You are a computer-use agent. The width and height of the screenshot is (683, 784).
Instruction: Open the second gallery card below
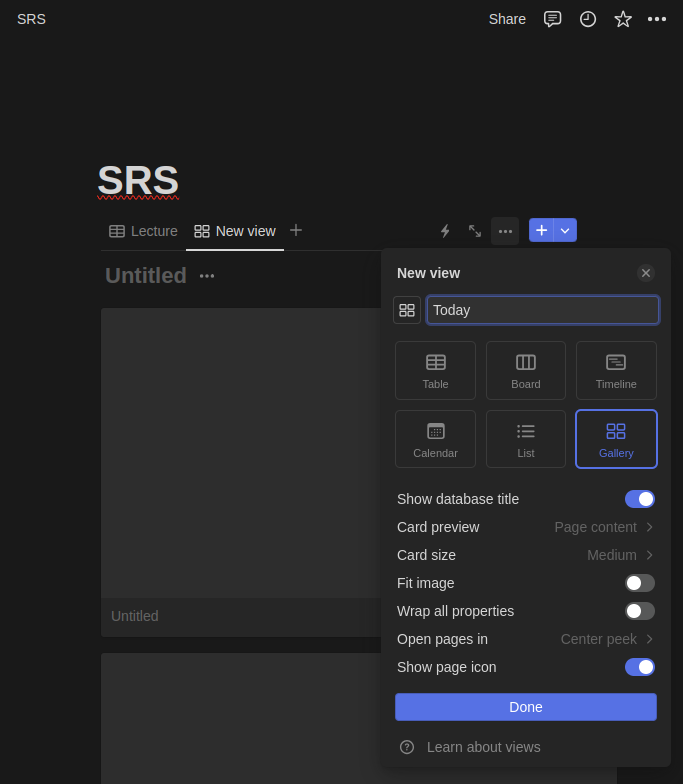click(241, 718)
